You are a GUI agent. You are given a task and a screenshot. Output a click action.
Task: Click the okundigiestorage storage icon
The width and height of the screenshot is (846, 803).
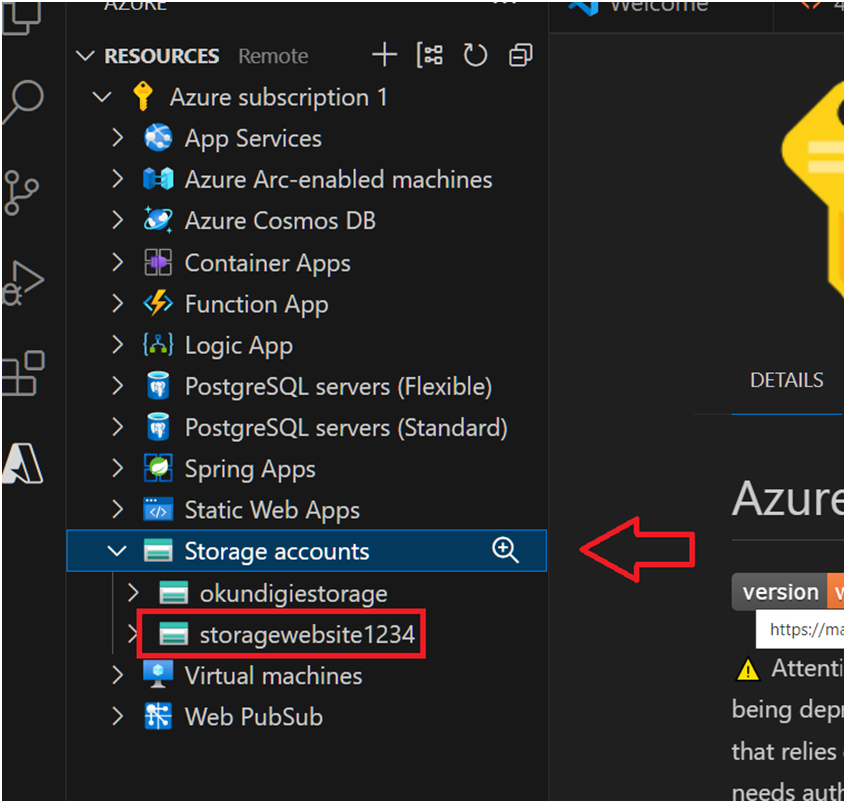point(174,593)
